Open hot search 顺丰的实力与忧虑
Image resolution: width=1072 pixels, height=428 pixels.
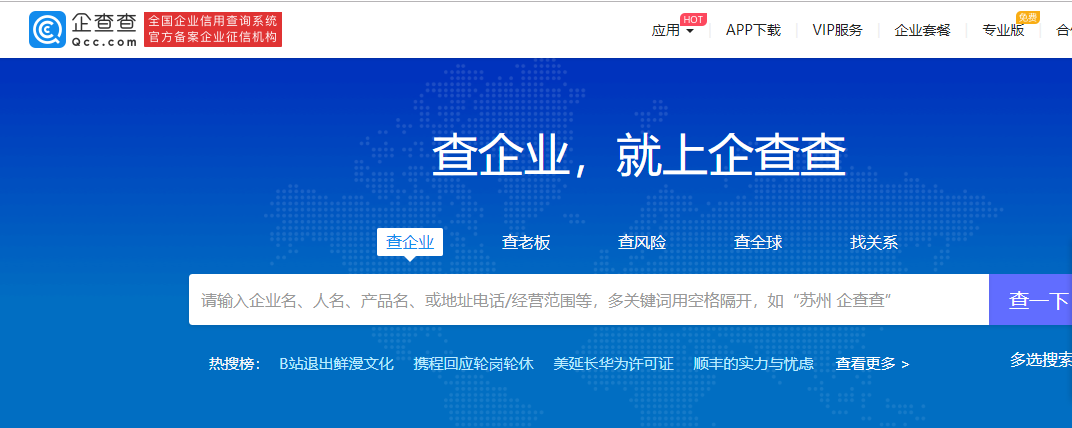pos(753,364)
